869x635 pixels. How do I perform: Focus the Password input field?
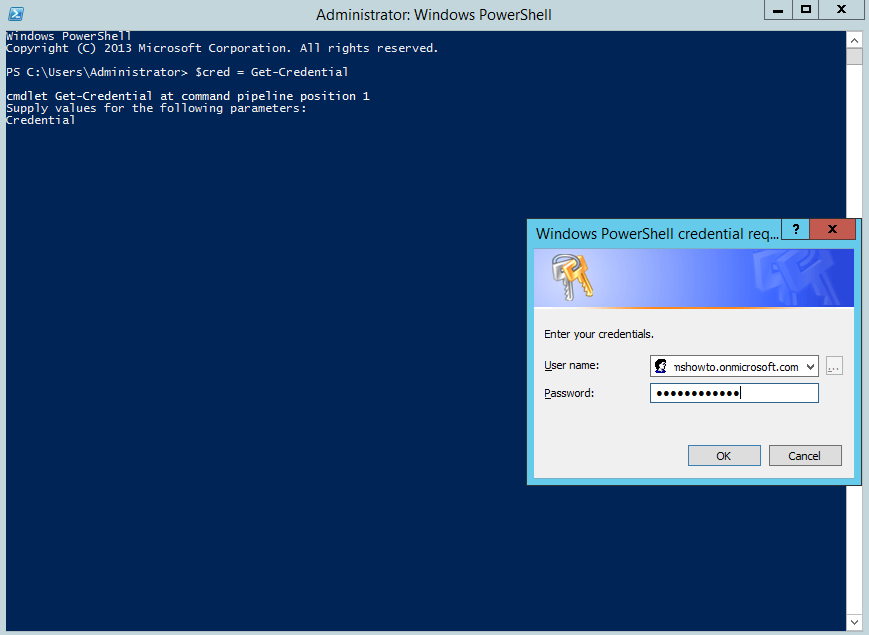coord(734,393)
